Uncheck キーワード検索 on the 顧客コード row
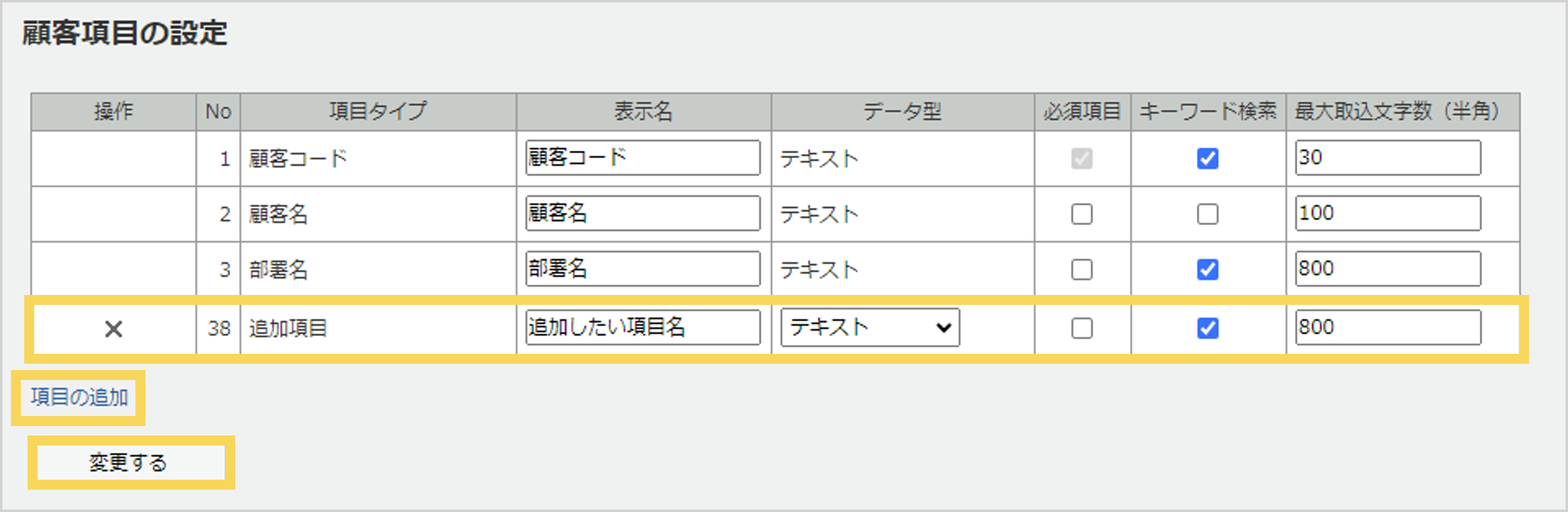Image resolution: width=1568 pixels, height=512 pixels. click(x=1208, y=158)
